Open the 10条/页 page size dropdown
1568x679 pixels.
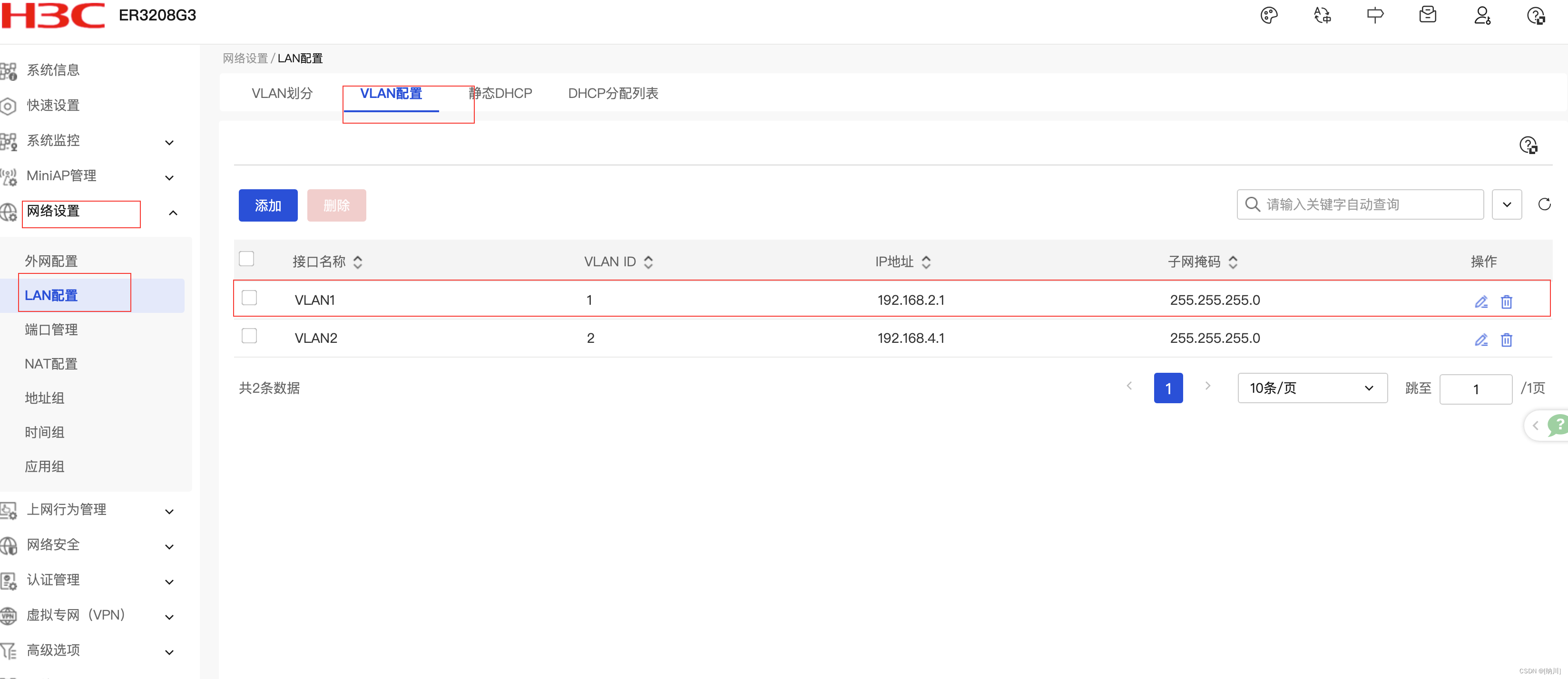[1312, 388]
